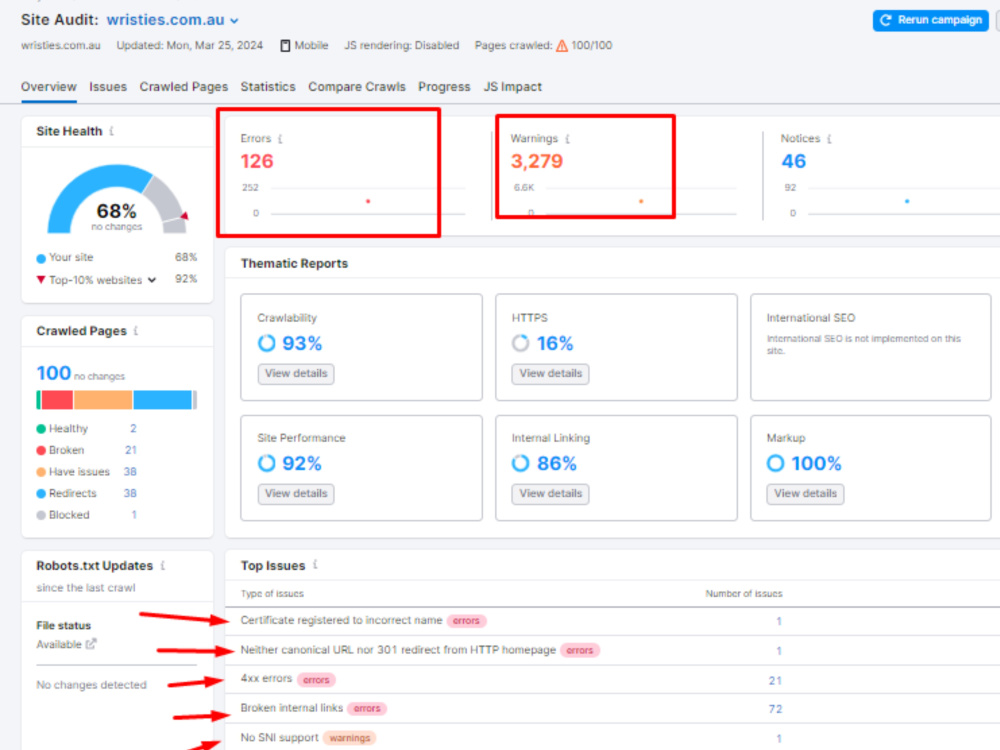1000x750 pixels.
Task: Click the Site Health info icon
Action: pyautogui.click(x=112, y=131)
